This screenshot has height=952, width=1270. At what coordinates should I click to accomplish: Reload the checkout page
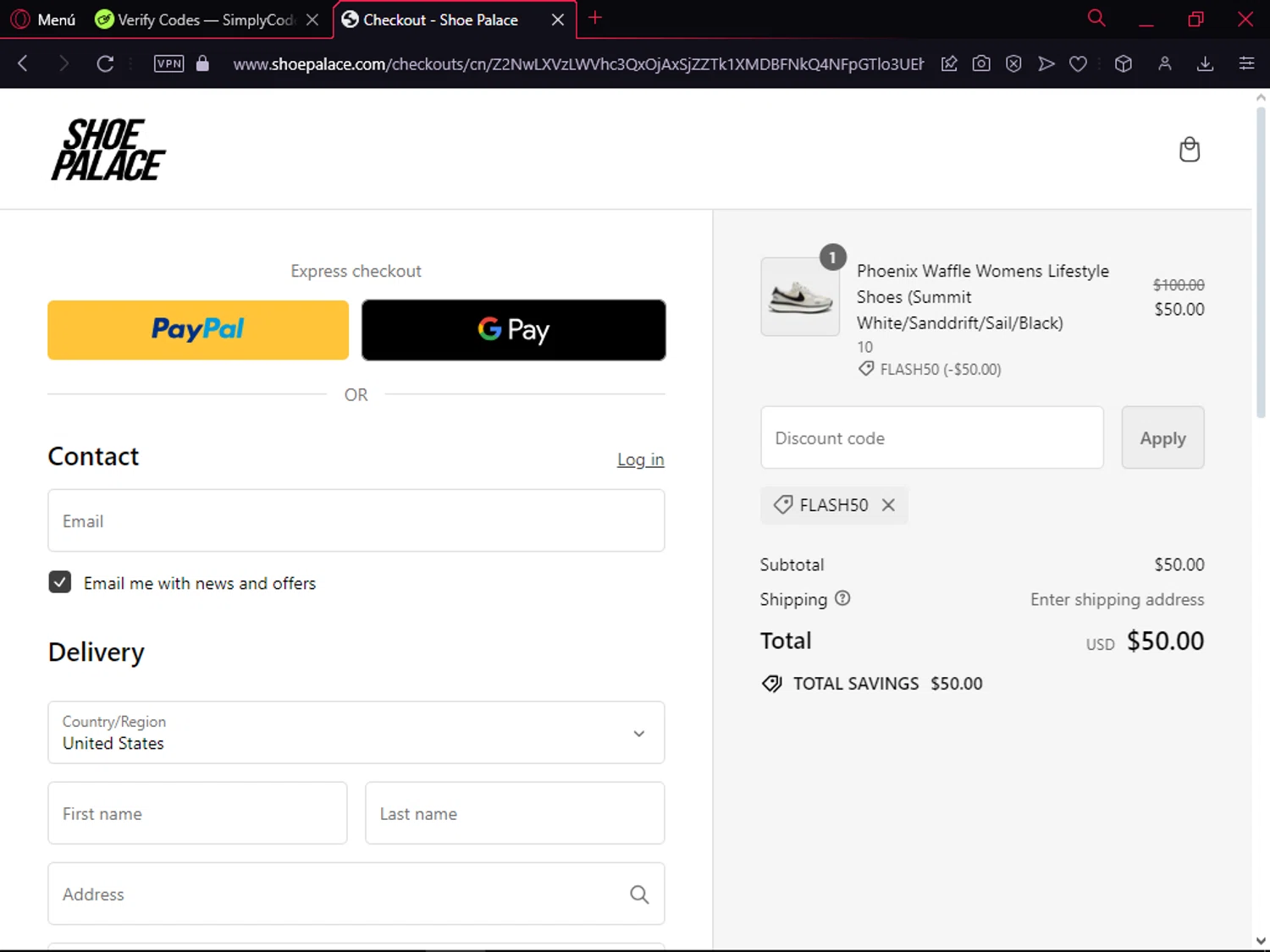[105, 63]
